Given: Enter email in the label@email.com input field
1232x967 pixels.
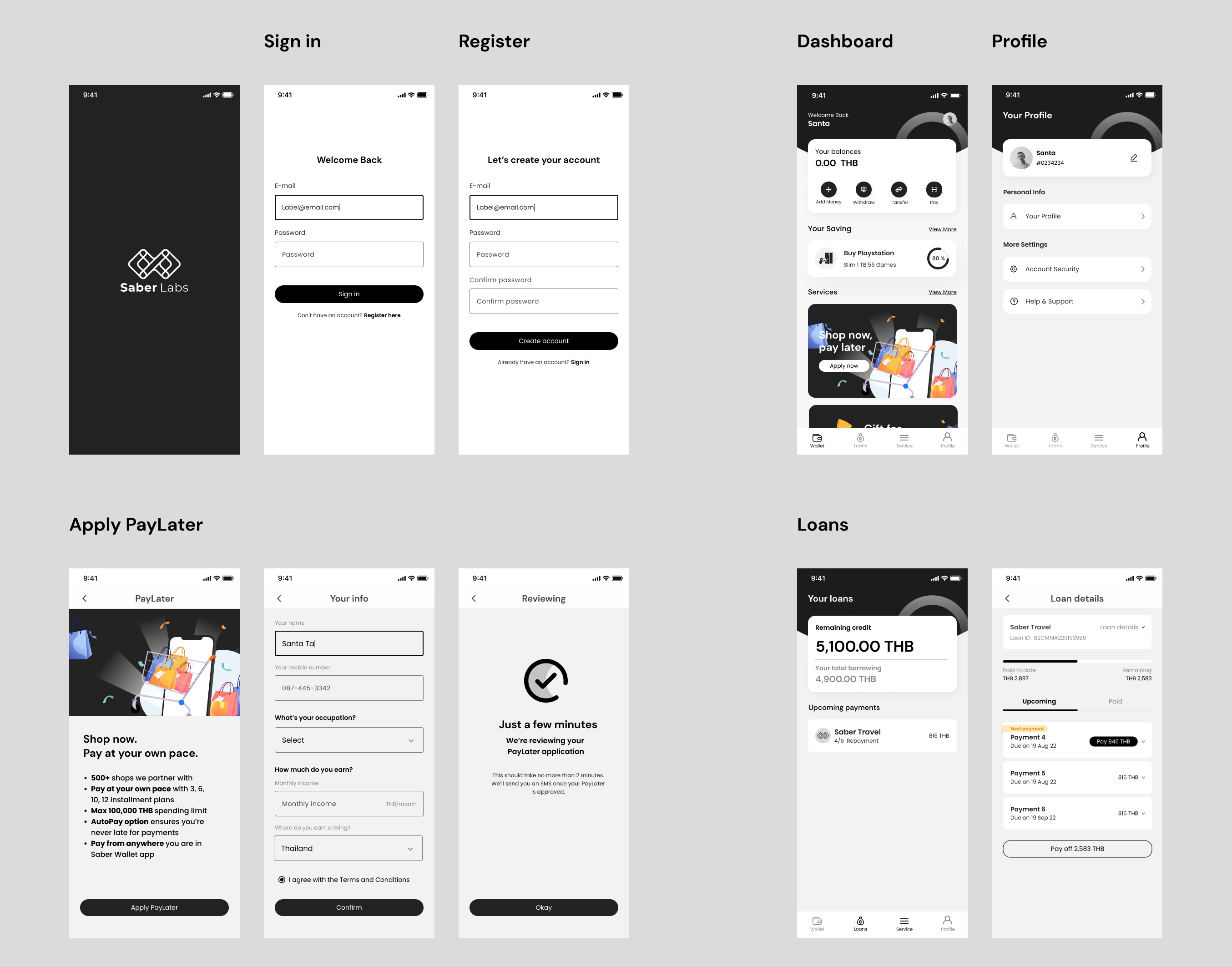Looking at the screenshot, I should pyautogui.click(x=349, y=207).
